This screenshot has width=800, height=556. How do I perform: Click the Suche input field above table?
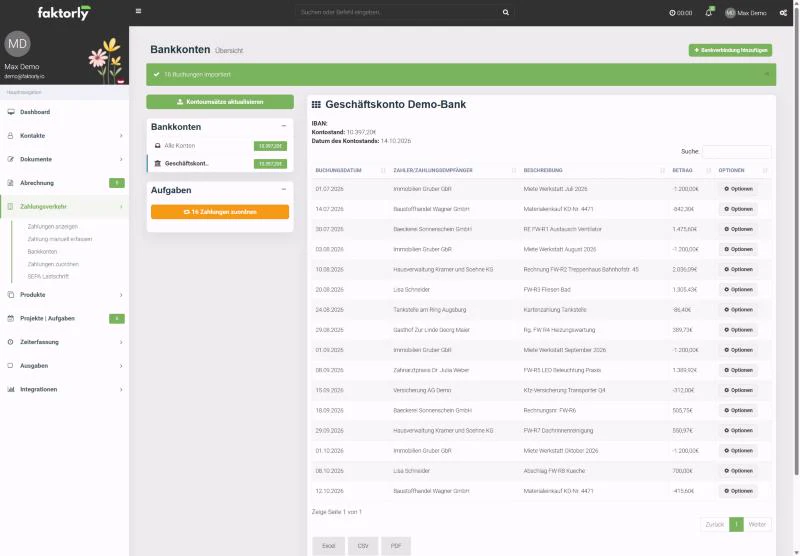click(x=736, y=151)
